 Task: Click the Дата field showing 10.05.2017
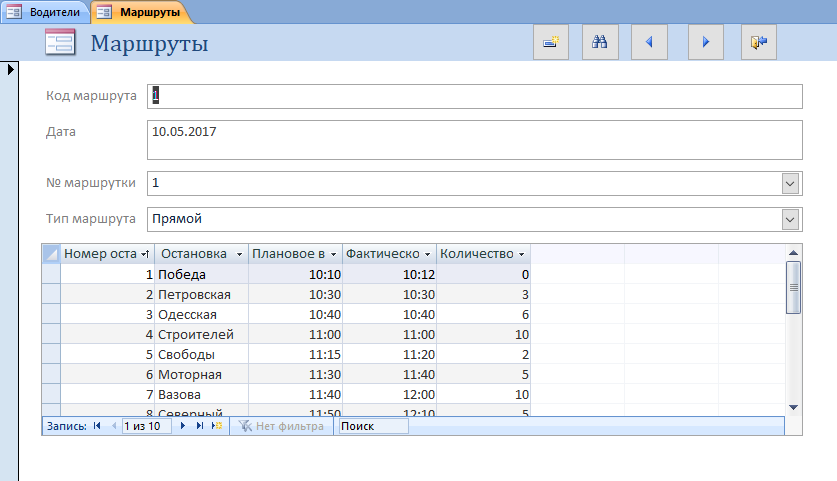click(x=475, y=140)
